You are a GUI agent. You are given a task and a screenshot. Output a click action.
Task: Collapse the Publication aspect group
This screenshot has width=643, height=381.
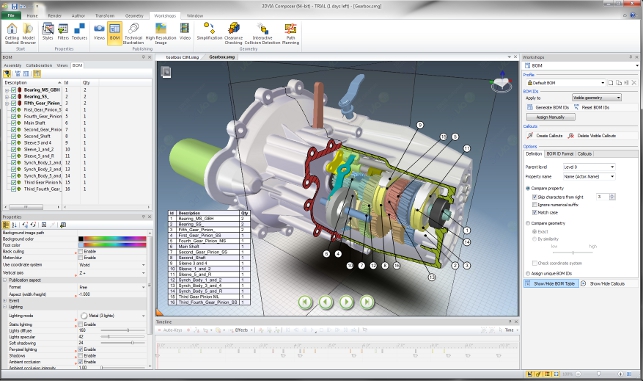click(5, 280)
